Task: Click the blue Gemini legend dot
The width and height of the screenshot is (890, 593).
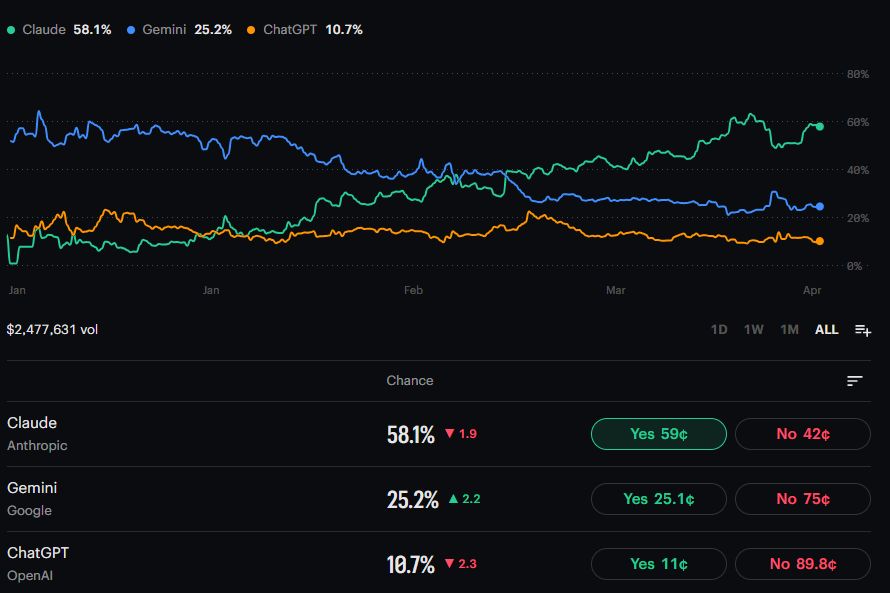Action: 131,30
